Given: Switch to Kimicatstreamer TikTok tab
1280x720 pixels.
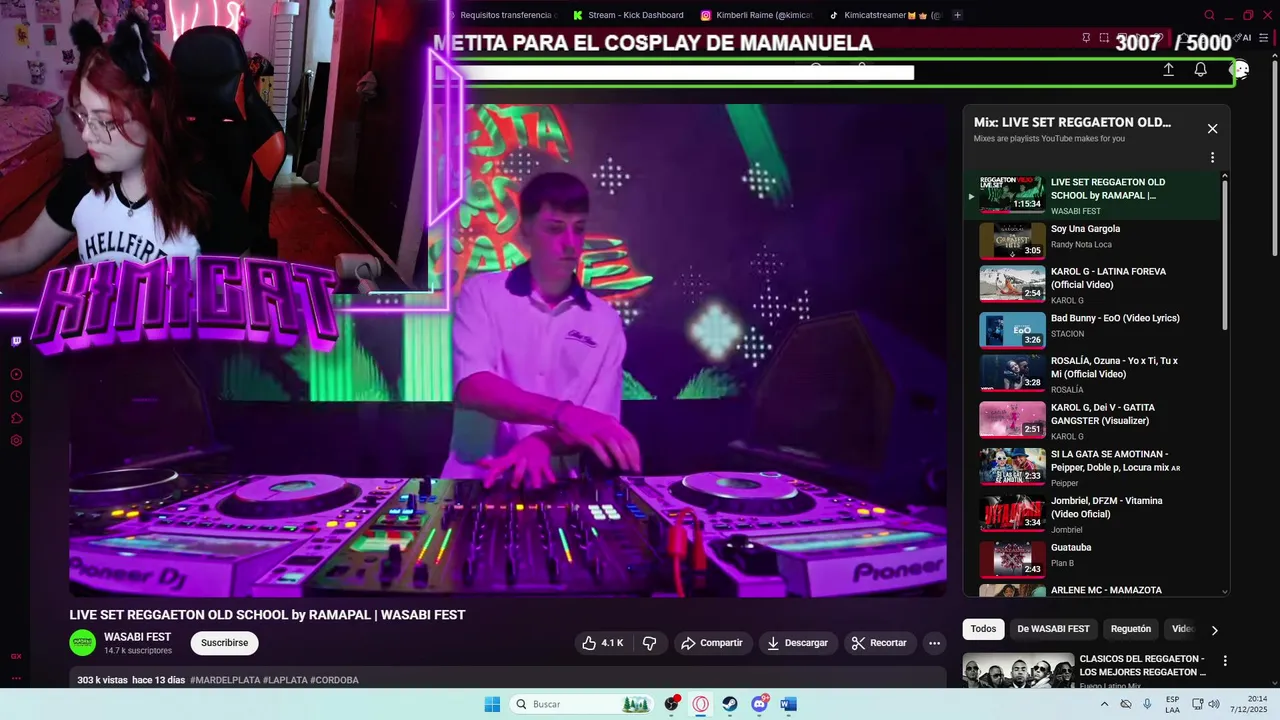Looking at the screenshot, I should [x=885, y=15].
